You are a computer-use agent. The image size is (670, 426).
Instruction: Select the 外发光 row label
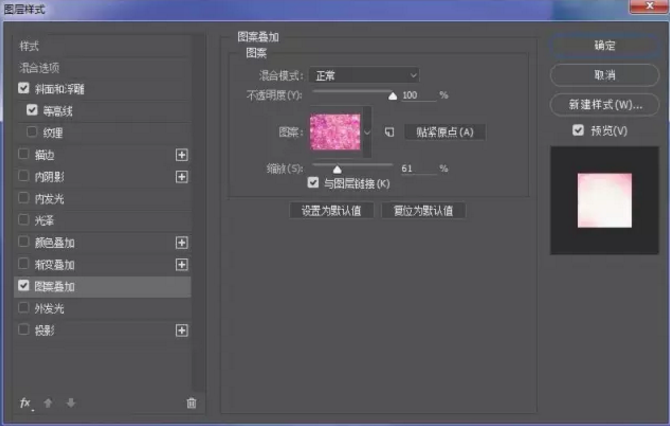(x=49, y=308)
